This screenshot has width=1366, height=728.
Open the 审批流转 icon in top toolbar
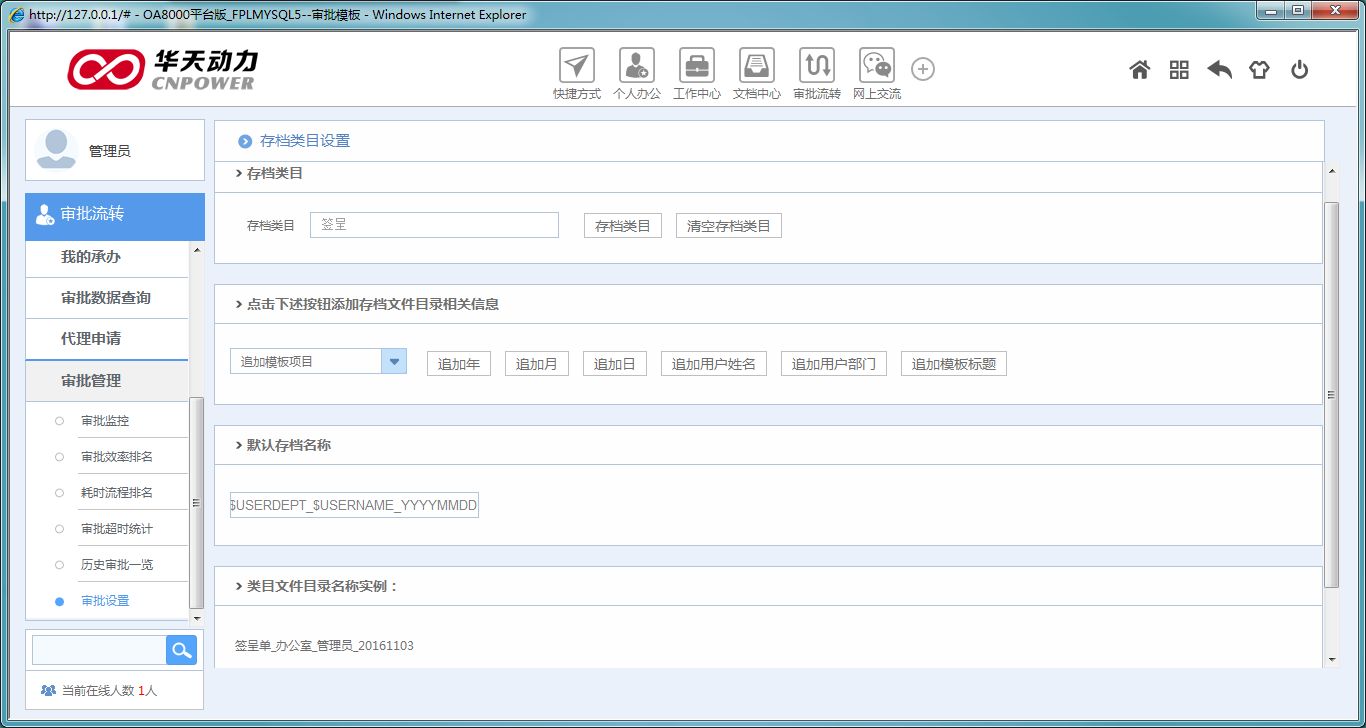[816, 67]
